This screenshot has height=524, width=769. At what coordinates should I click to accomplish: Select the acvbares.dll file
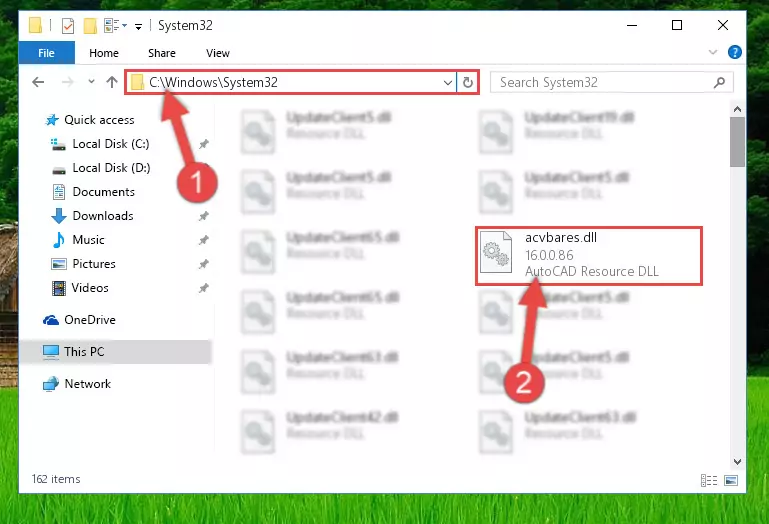pyautogui.click(x=589, y=255)
